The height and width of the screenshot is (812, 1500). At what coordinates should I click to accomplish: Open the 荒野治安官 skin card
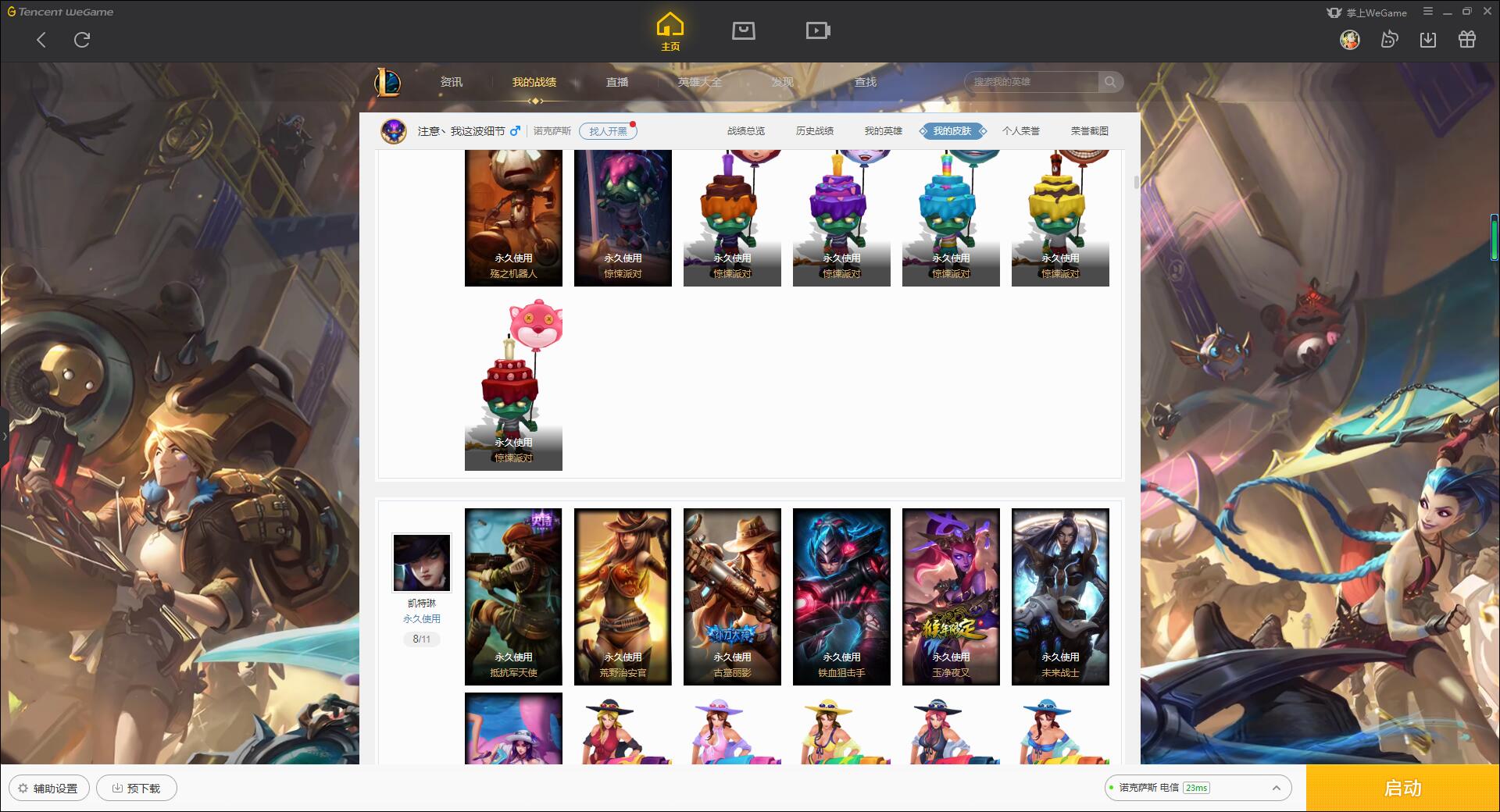coord(623,597)
